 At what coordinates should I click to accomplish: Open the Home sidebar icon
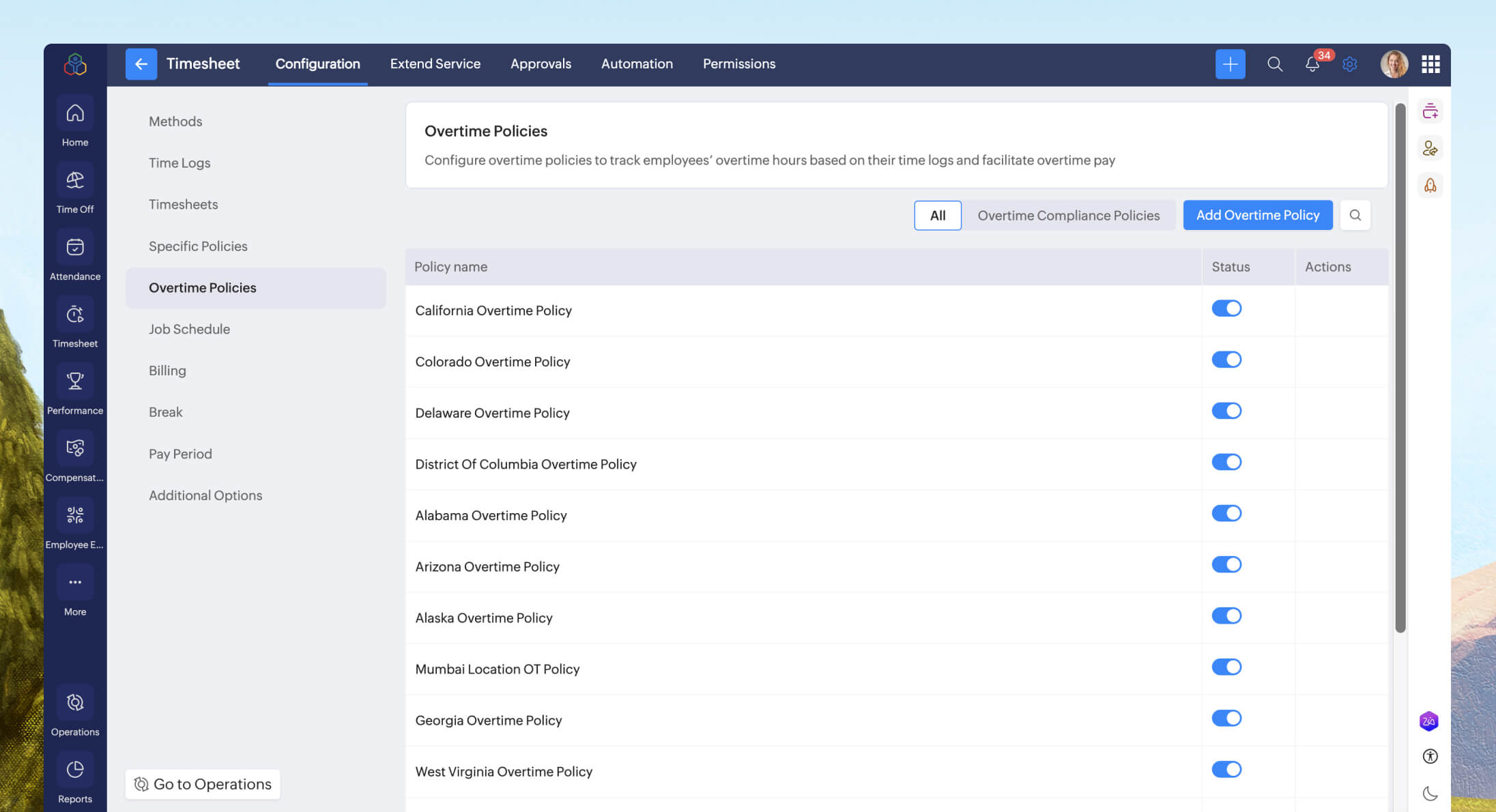click(x=75, y=113)
